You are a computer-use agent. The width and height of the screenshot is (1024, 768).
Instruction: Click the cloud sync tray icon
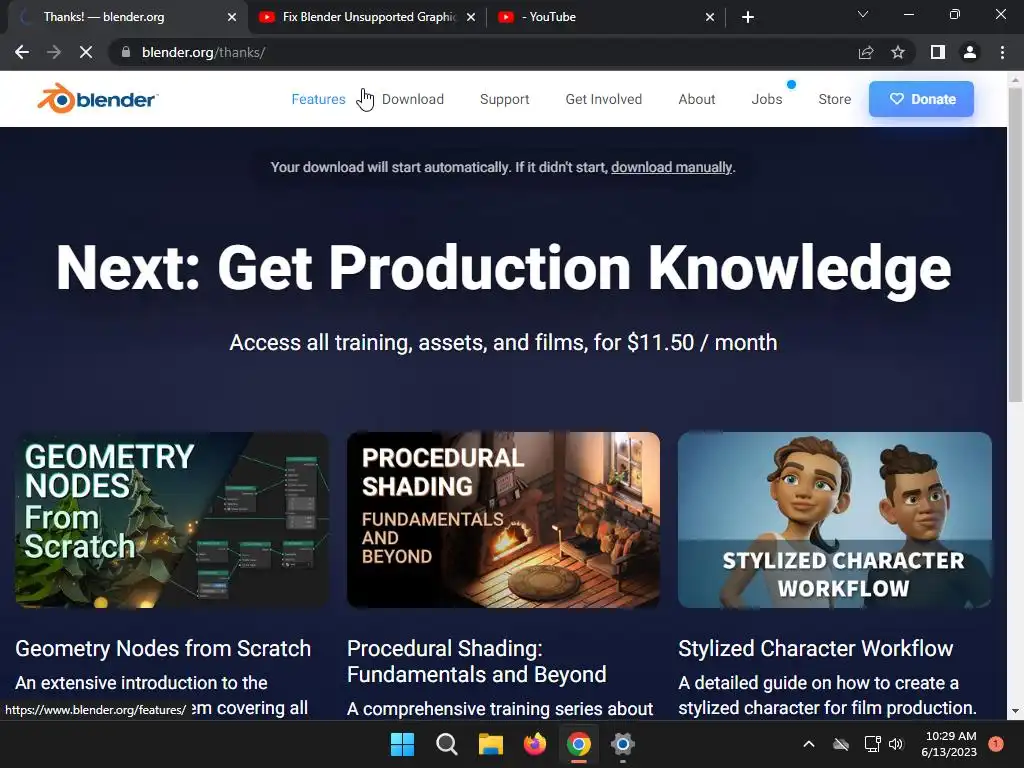(841, 744)
